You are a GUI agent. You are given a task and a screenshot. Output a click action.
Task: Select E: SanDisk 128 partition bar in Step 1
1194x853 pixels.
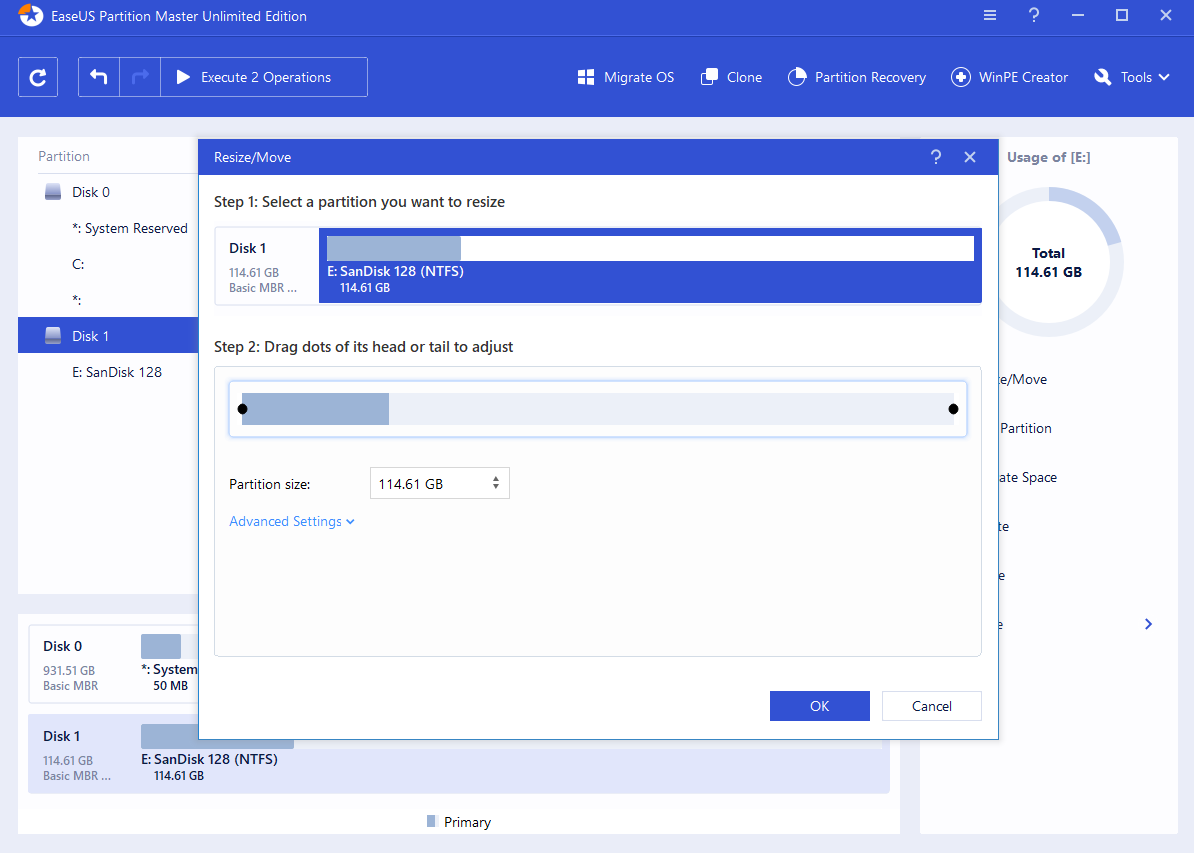650,265
